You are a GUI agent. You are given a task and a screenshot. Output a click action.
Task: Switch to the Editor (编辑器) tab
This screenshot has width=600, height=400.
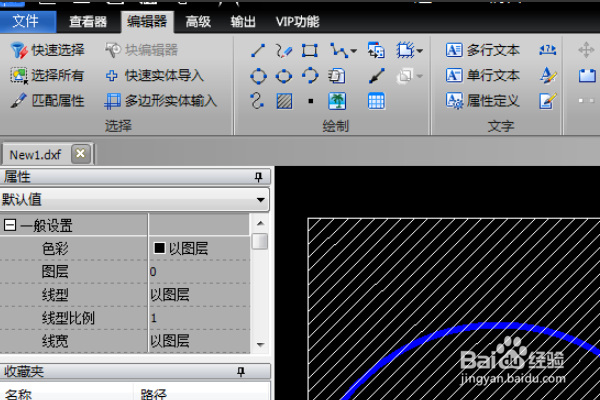click(147, 21)
